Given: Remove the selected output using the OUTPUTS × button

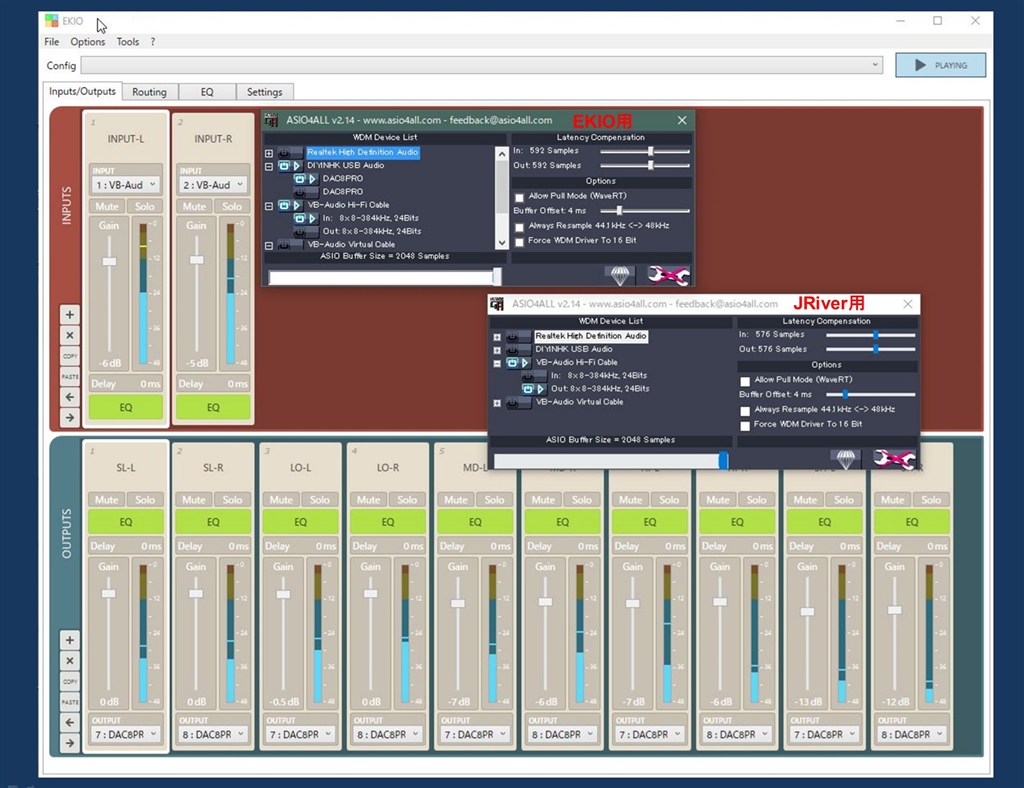Looking at the screenshot, I should [x=69, y=661].
